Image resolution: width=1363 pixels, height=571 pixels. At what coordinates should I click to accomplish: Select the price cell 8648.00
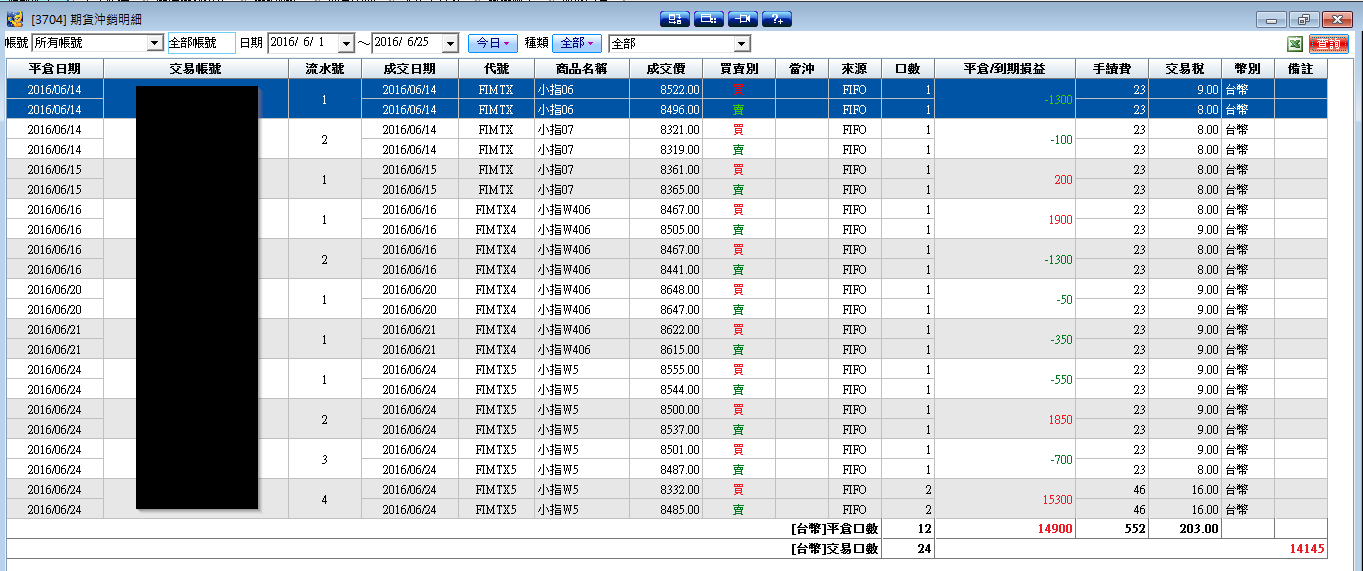667,289
